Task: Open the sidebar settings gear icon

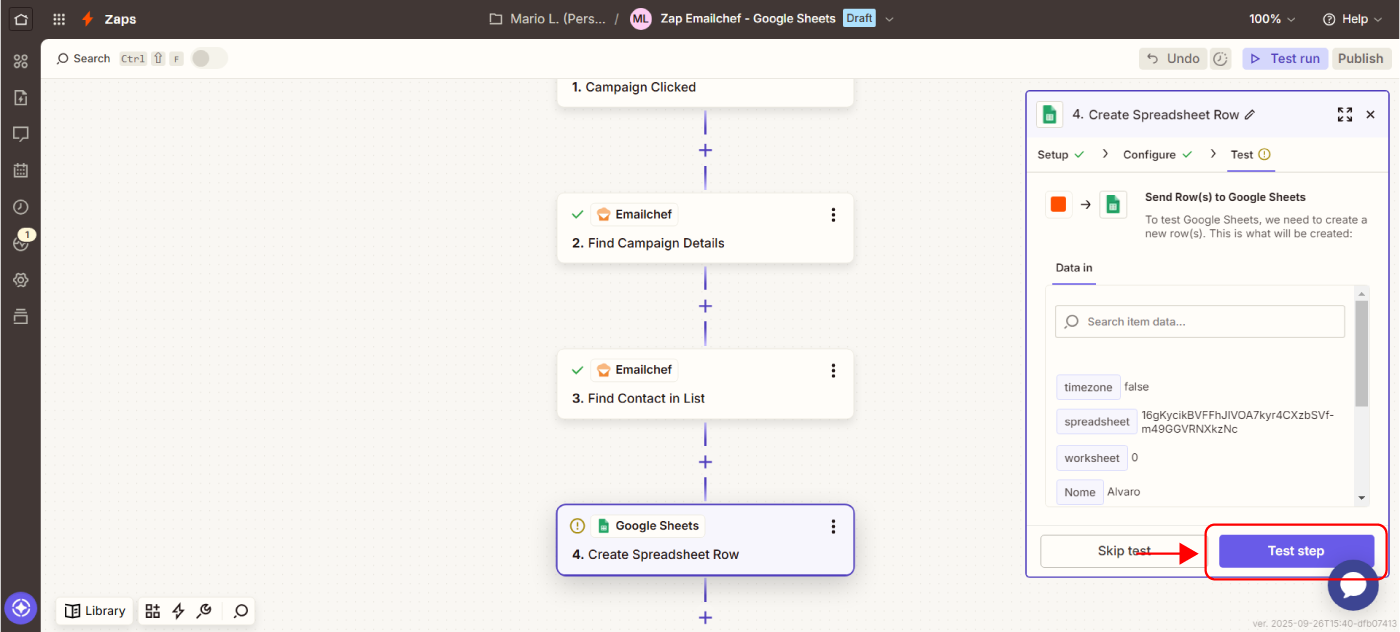Action: (20, 280)
